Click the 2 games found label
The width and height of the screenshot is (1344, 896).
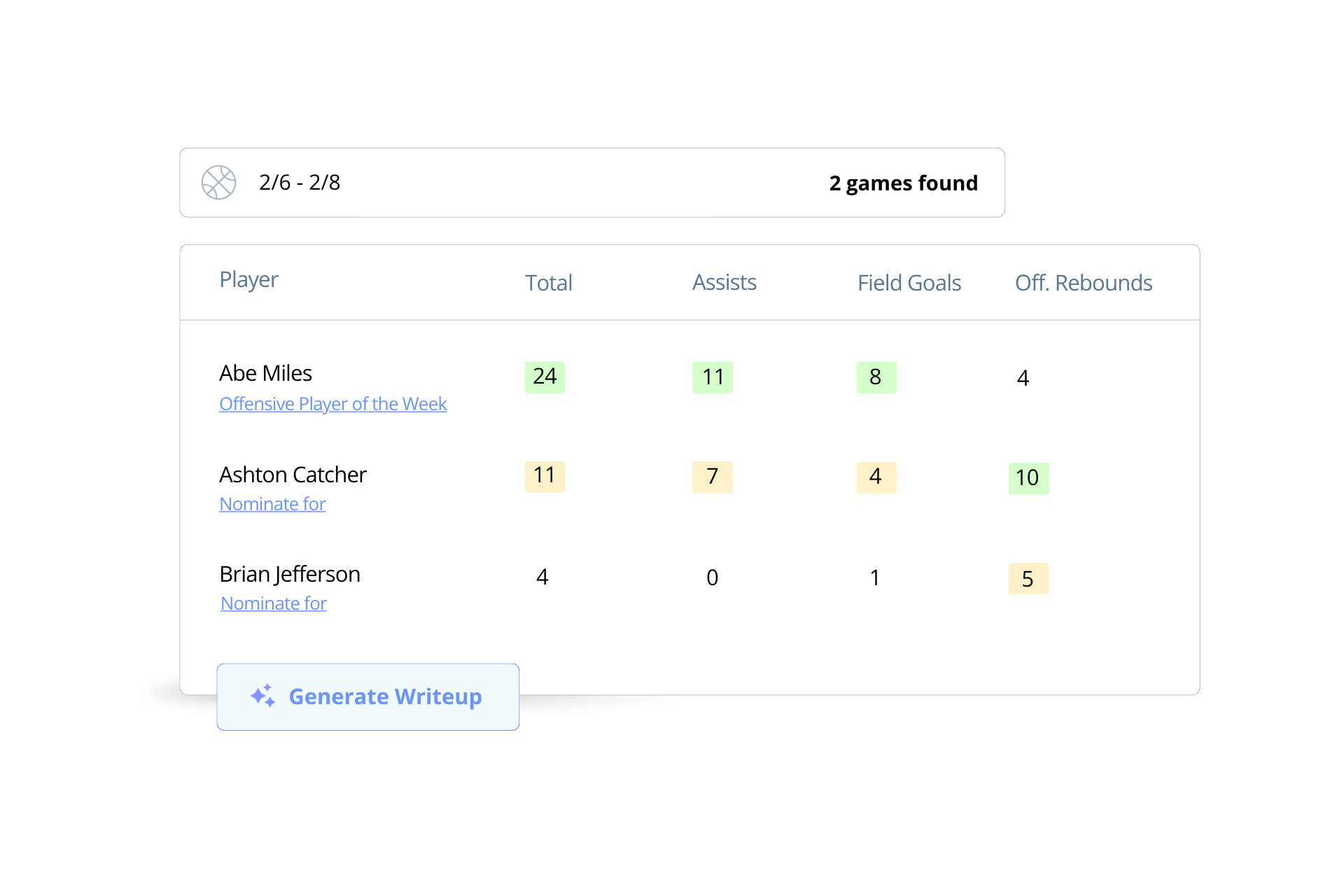903,183
